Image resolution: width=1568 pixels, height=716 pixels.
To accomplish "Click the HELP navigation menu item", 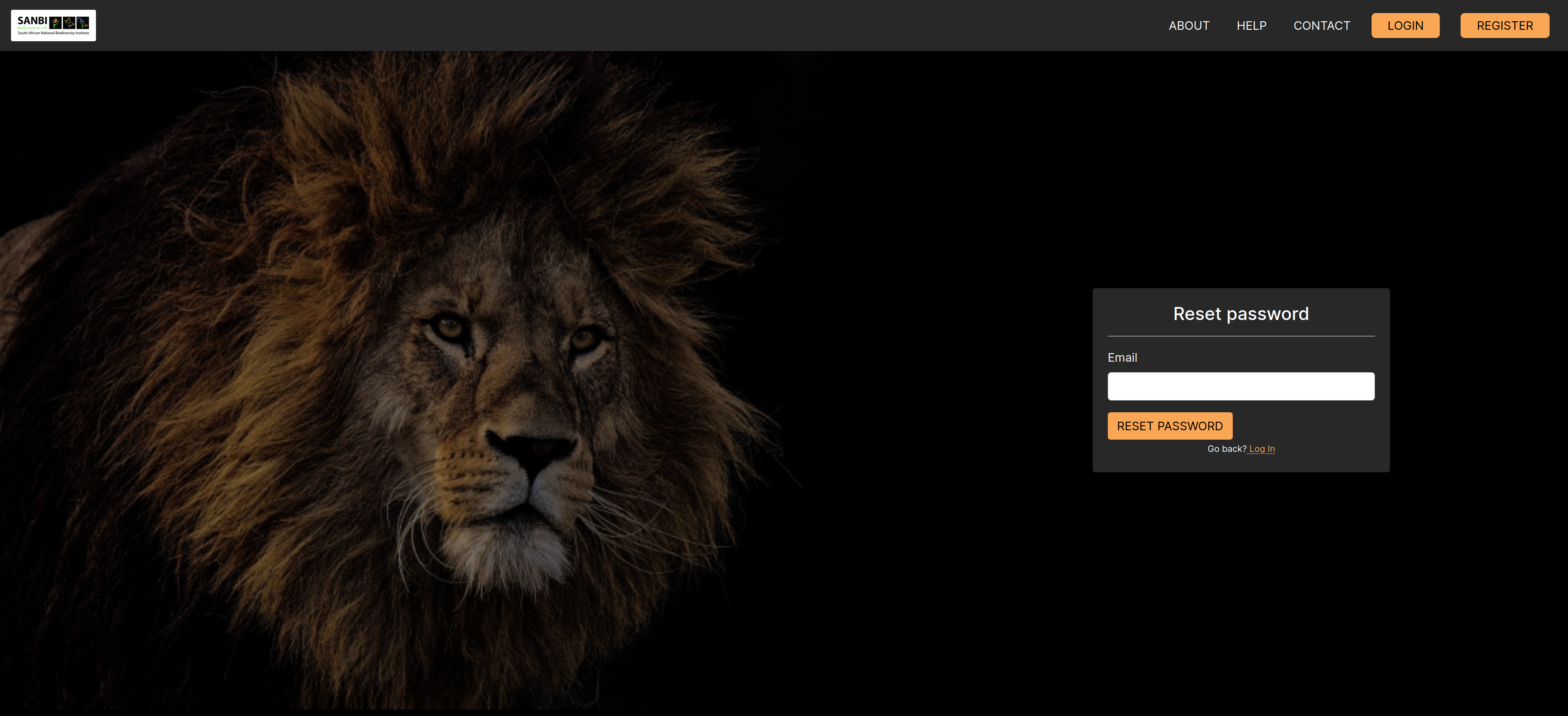I will pyautogui.click(x=1252, y=25).
